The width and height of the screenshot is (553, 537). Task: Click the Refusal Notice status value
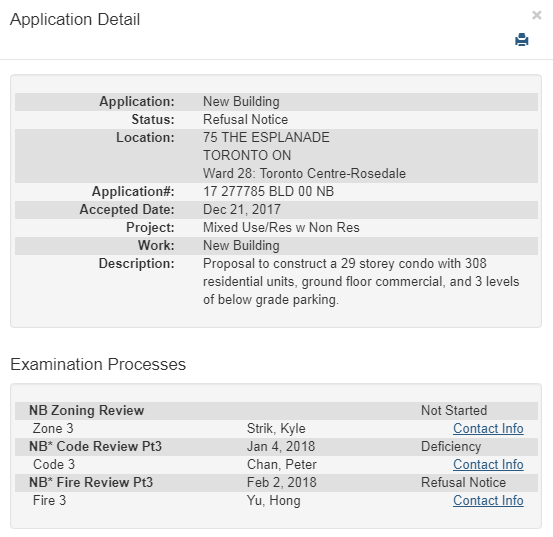tap(245, 120)
